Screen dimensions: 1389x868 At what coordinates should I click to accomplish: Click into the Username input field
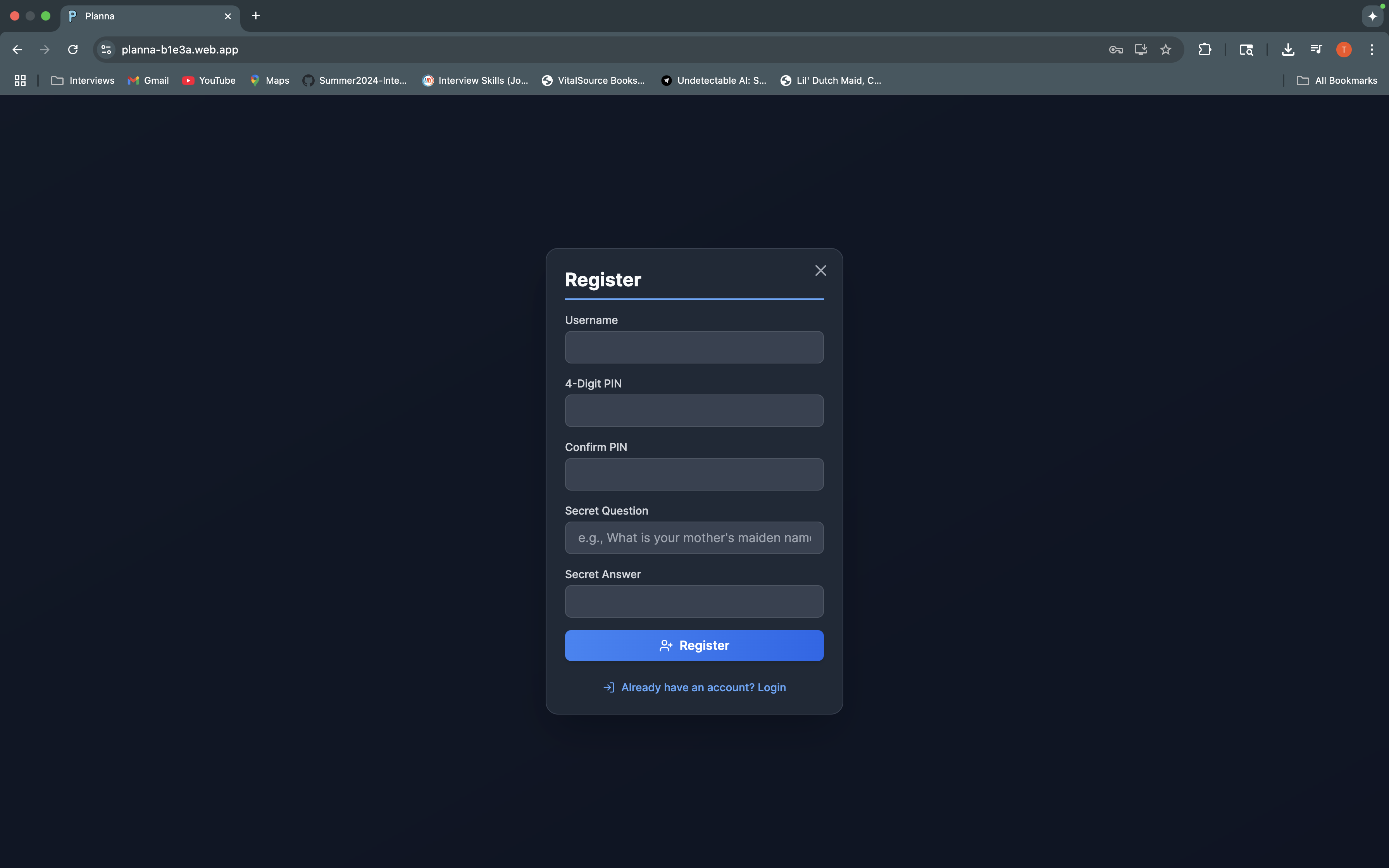pos(694,347)
